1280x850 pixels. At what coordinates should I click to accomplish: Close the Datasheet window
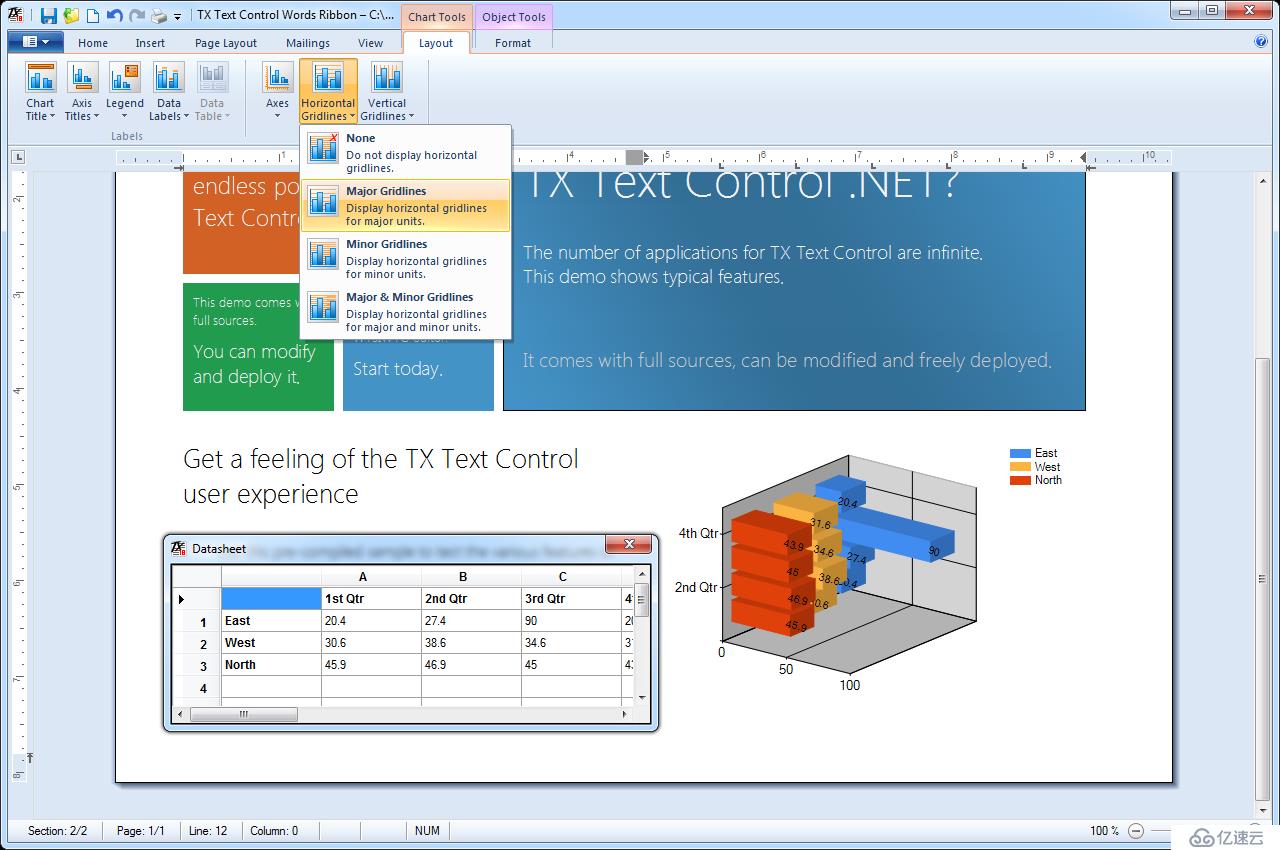pyautogui.click(x=629, y=544)
